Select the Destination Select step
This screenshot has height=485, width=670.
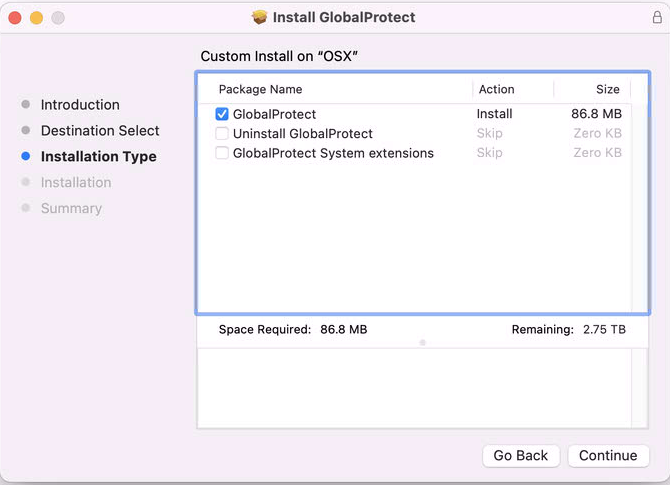(100, 130)
